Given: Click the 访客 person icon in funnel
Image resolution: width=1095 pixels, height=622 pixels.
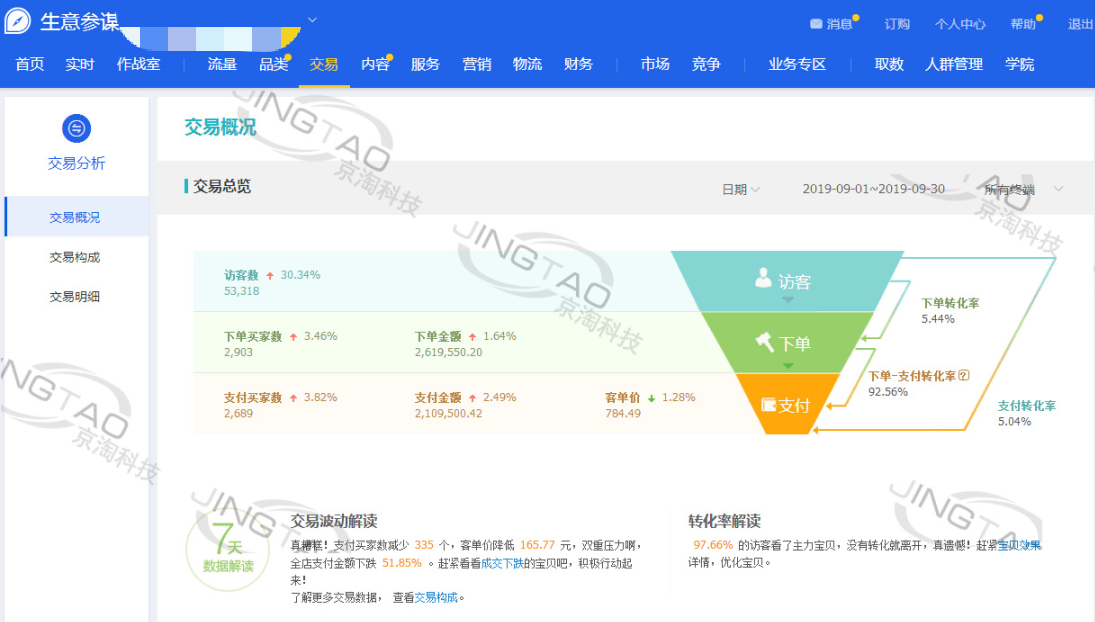Looking at the screenshot, I should [765, 278].
